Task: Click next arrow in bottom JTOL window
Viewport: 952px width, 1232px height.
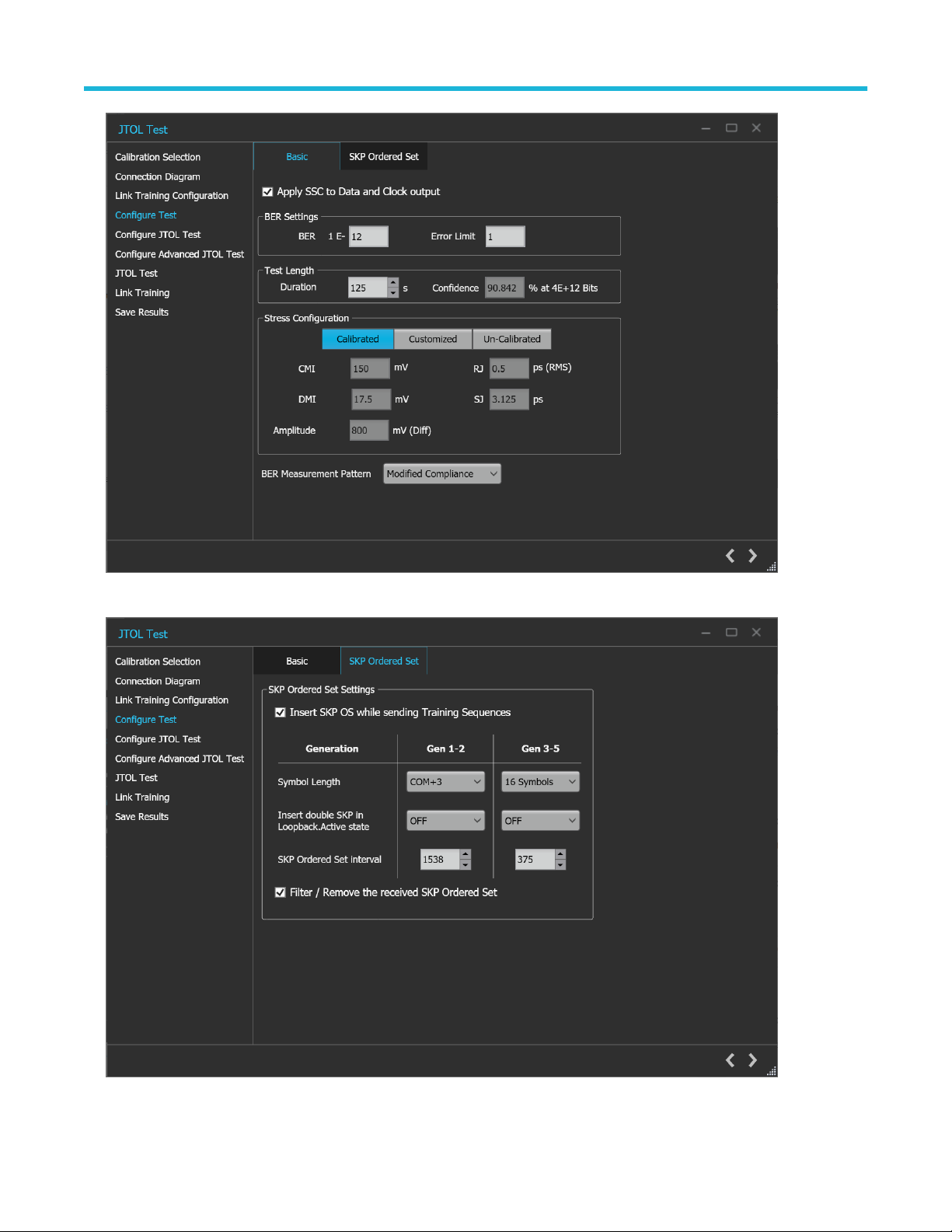Action: pos(752,1060)
